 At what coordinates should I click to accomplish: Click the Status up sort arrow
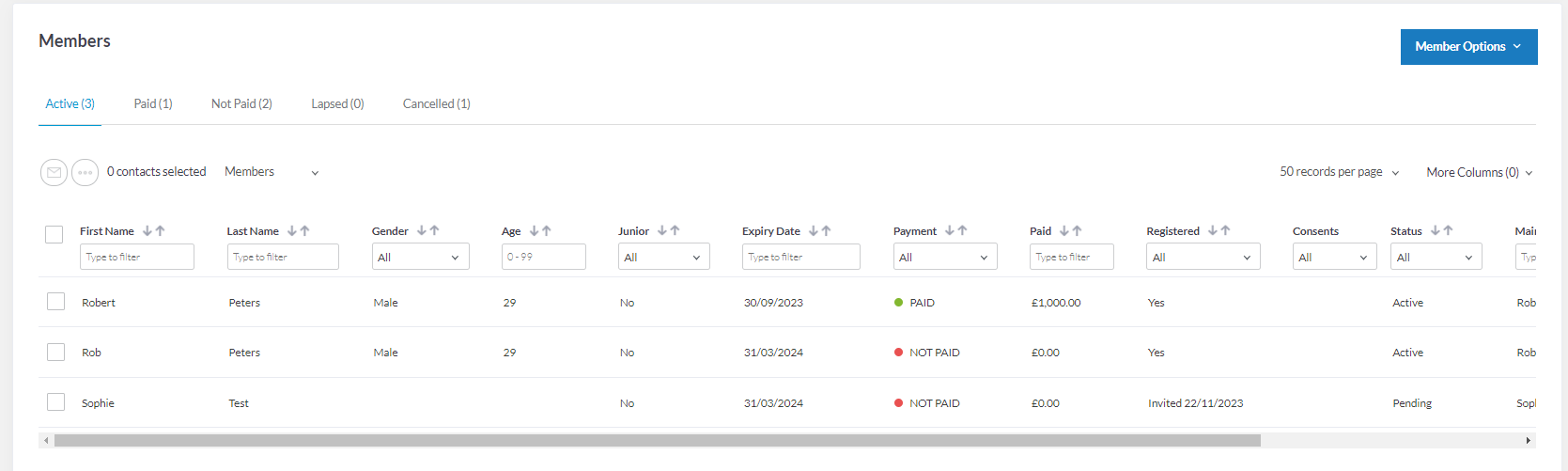1449,230
